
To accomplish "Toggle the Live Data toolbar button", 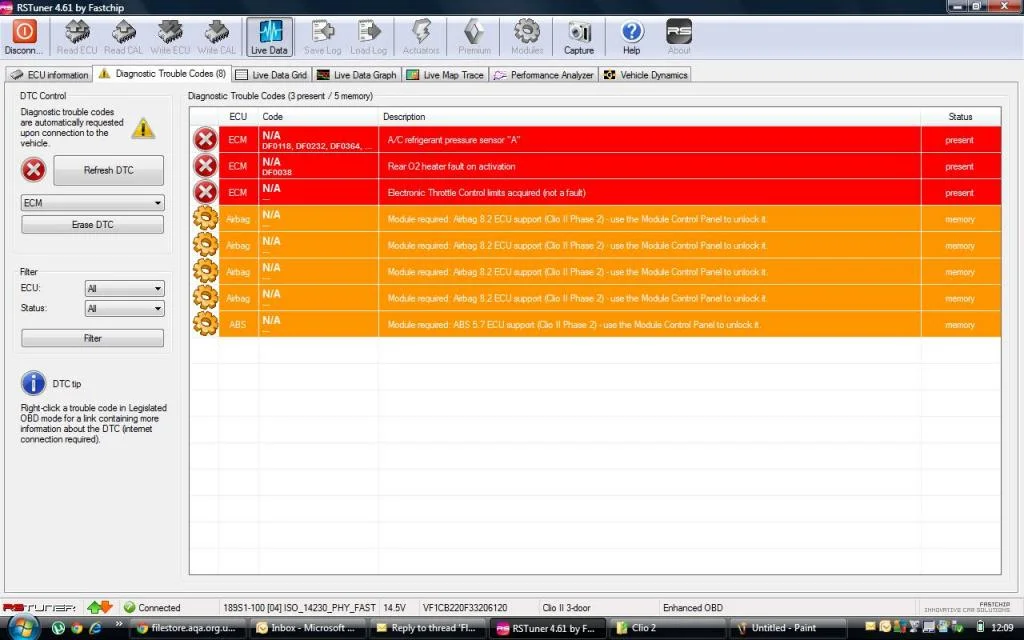I will [x=269, y=37].
